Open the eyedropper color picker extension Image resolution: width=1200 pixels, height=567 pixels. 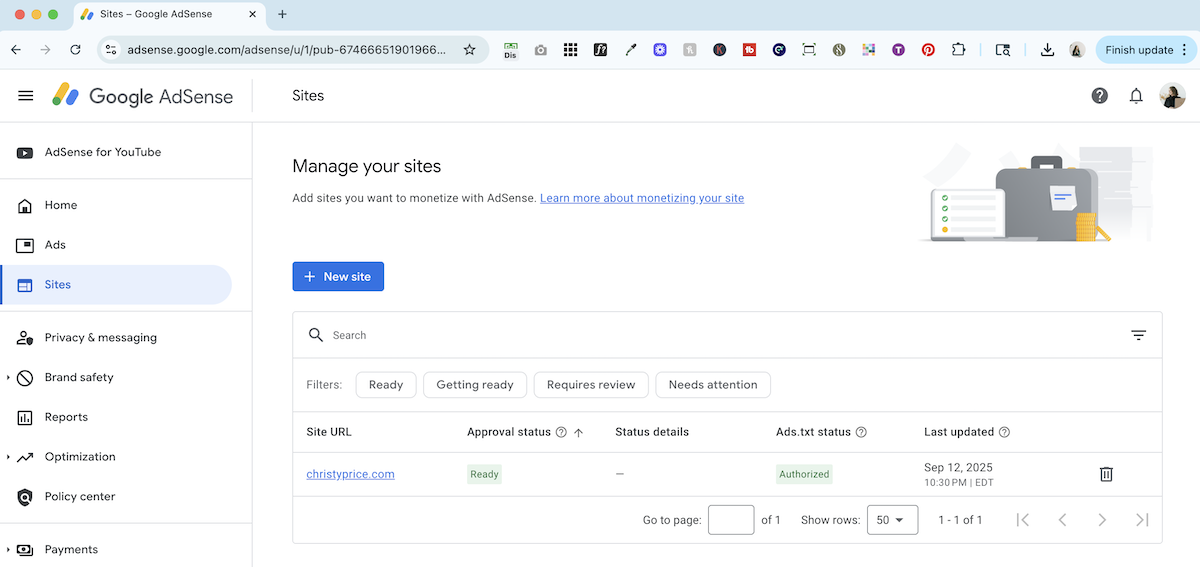631,49
